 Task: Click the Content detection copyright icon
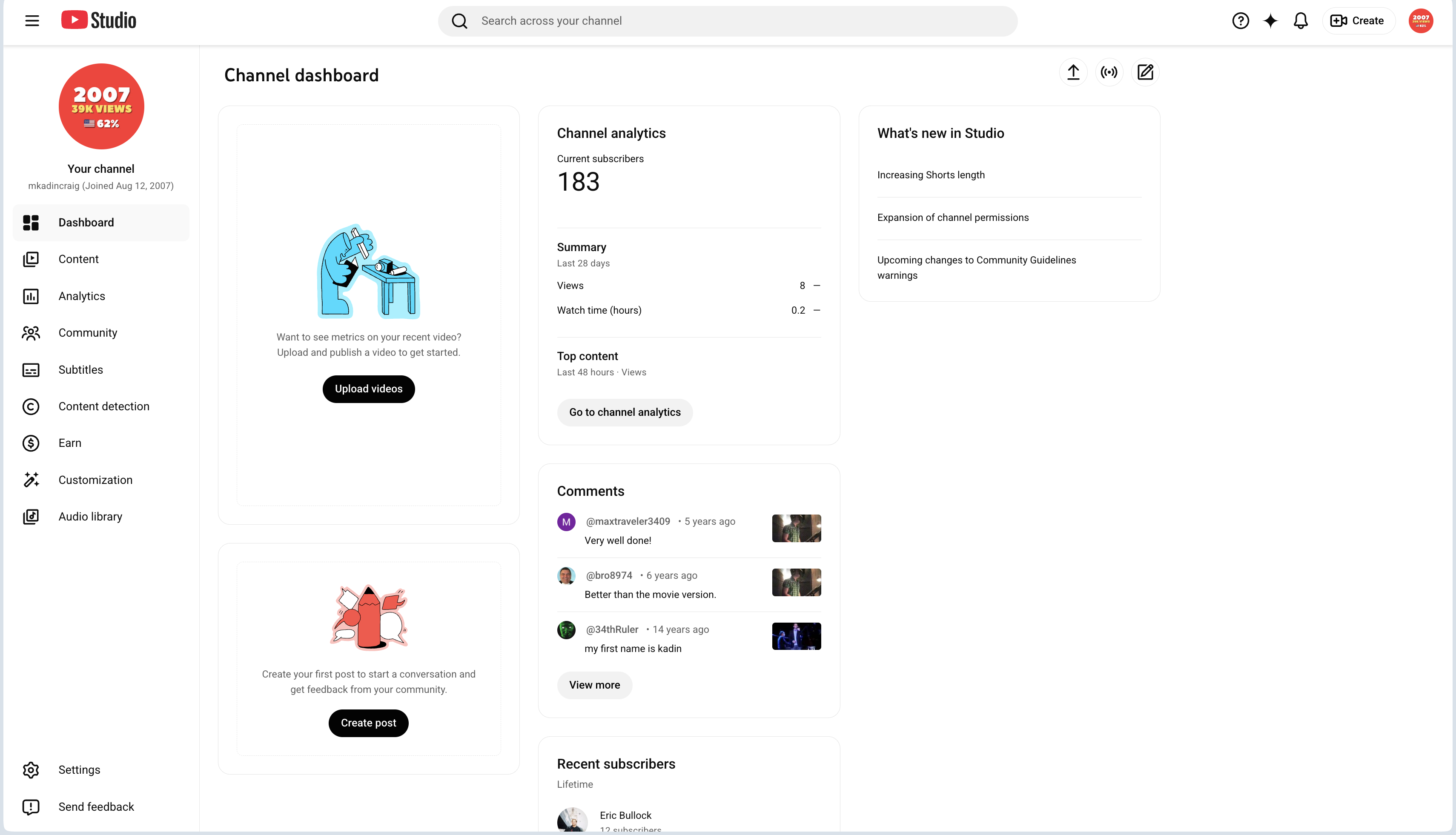coord(31,406)
